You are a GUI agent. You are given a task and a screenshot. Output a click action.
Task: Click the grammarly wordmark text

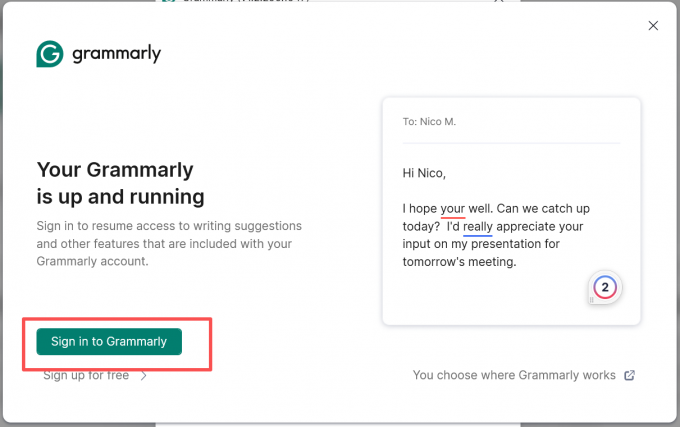coord(116,54)
